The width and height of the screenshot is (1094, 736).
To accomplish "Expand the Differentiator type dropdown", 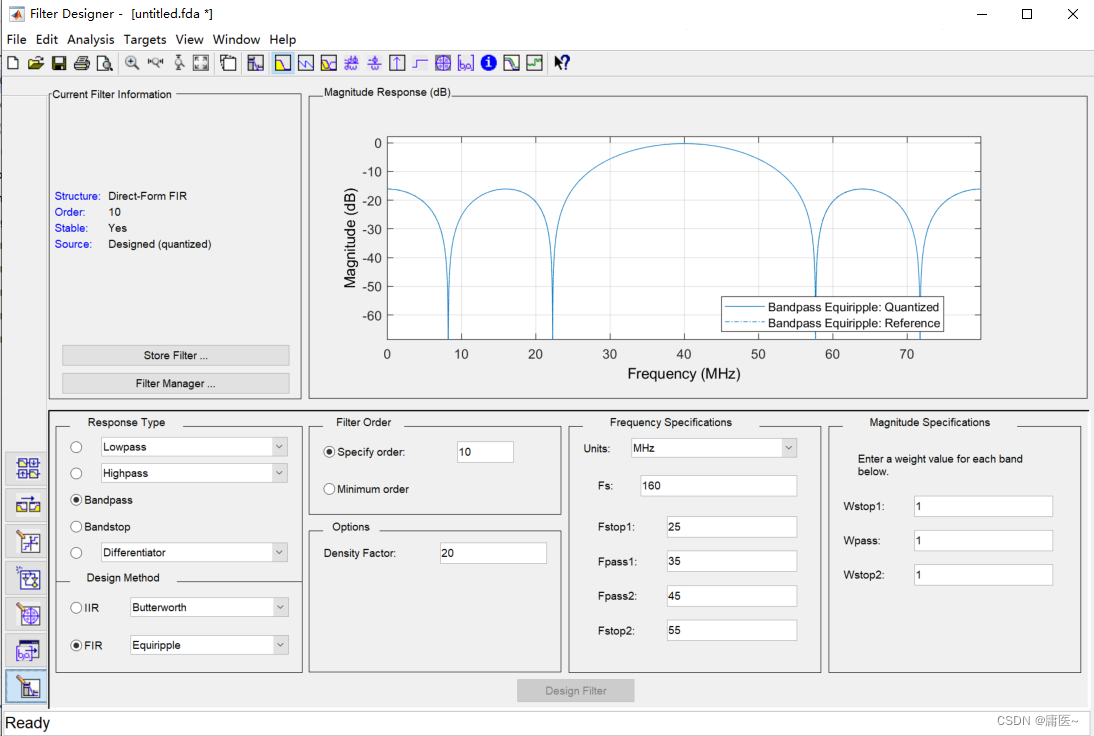I will click(x=280, y=553).
